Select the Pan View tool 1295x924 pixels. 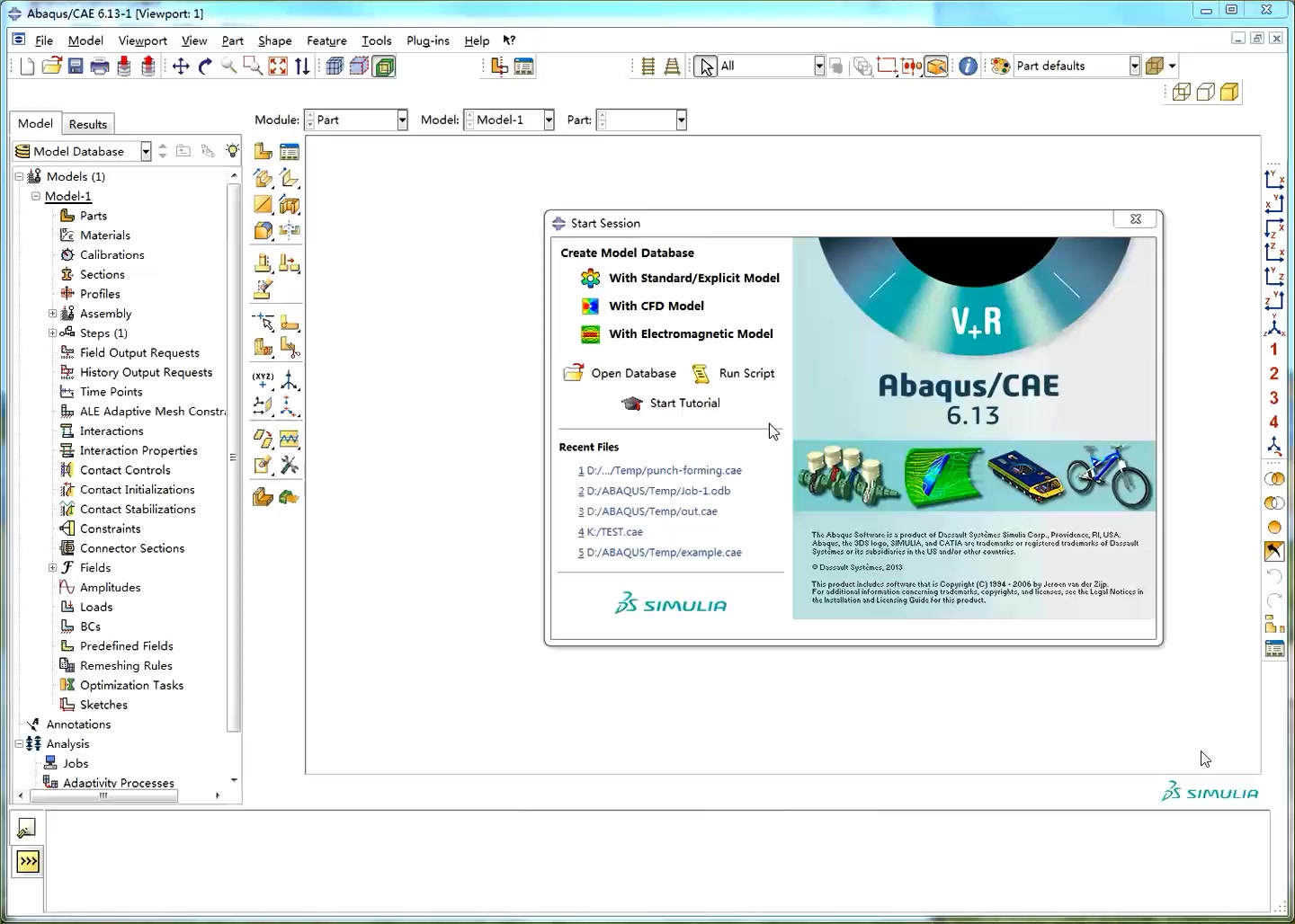click(x=181, y=66)
